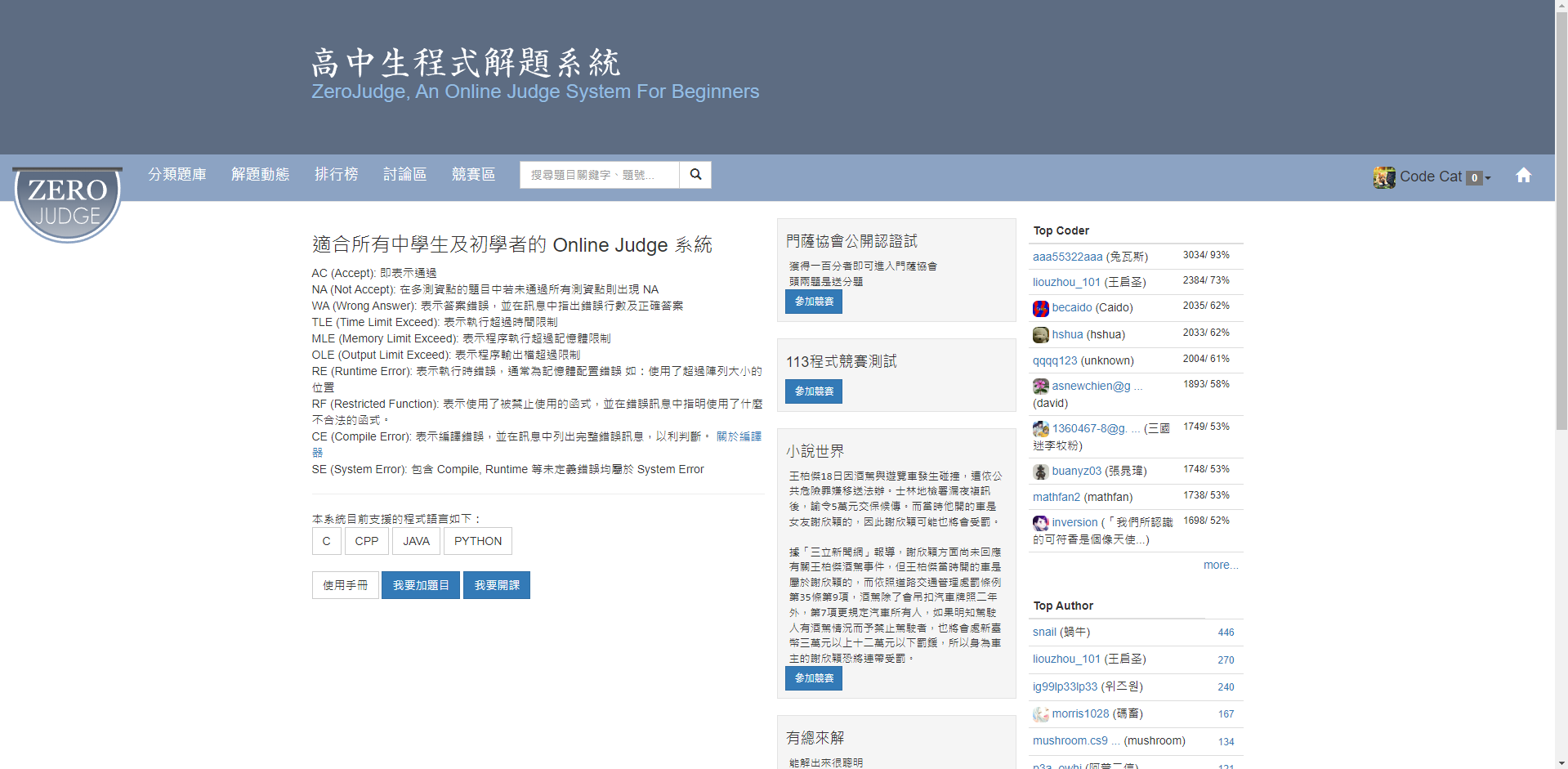Image resolution: width=1568 pixels, height=769 pixels.
Task: Select the PYTHON language button
Action: click(x=478, y=541)
